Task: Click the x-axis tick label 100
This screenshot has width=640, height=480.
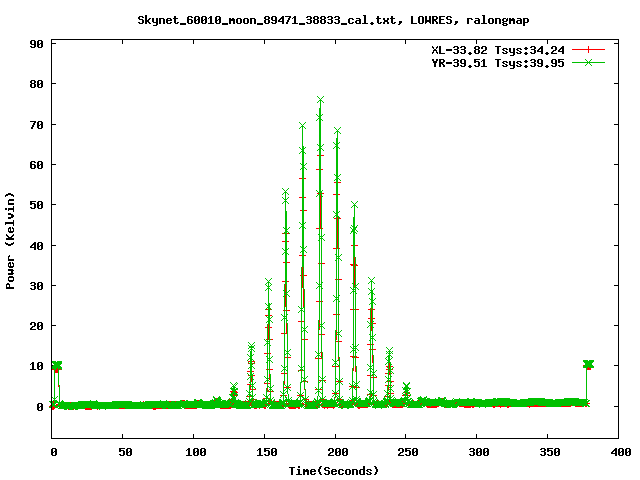Action: tap(196, 452)
